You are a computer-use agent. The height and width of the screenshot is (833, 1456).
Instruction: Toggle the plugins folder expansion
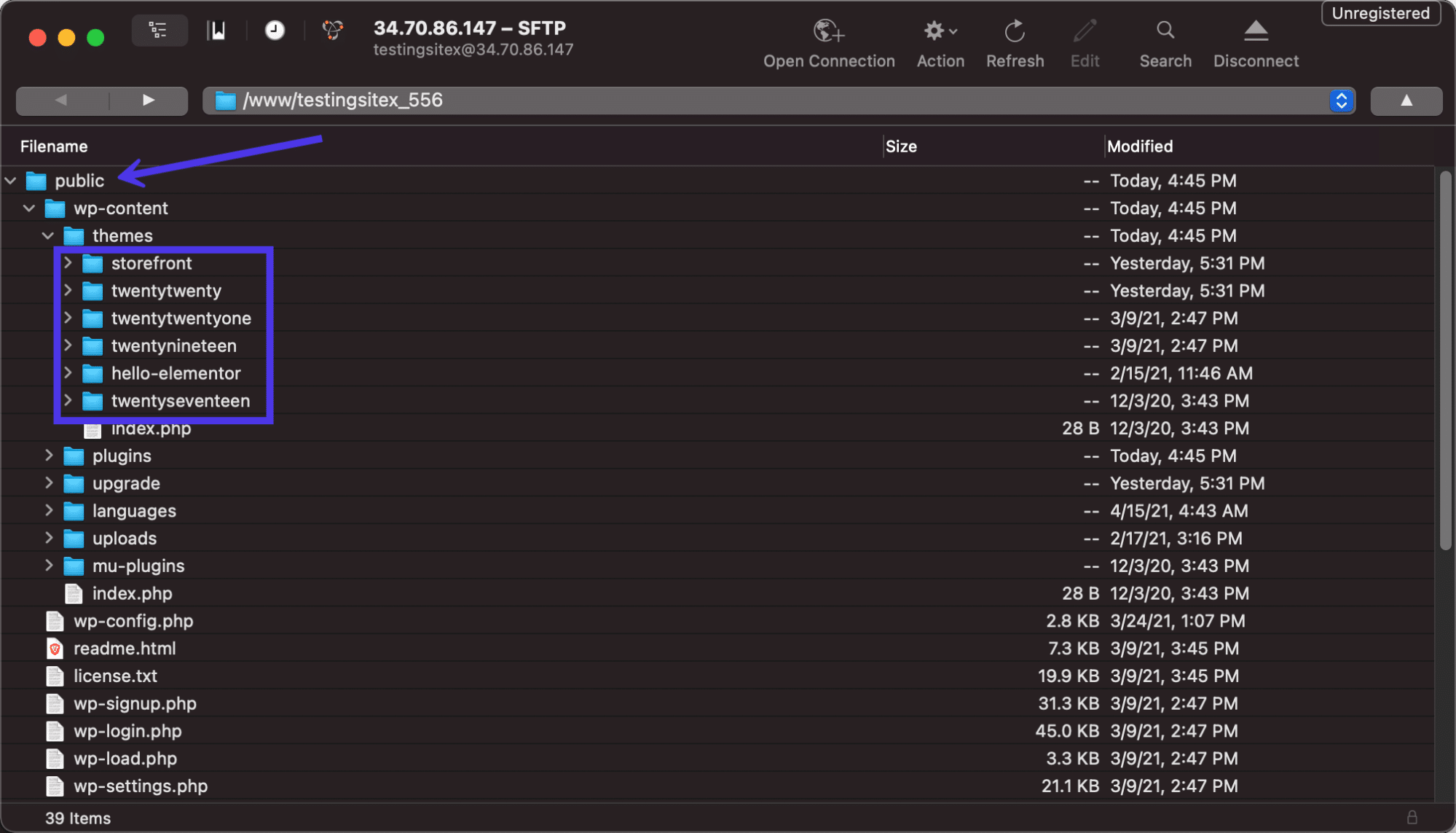[48, 455]
